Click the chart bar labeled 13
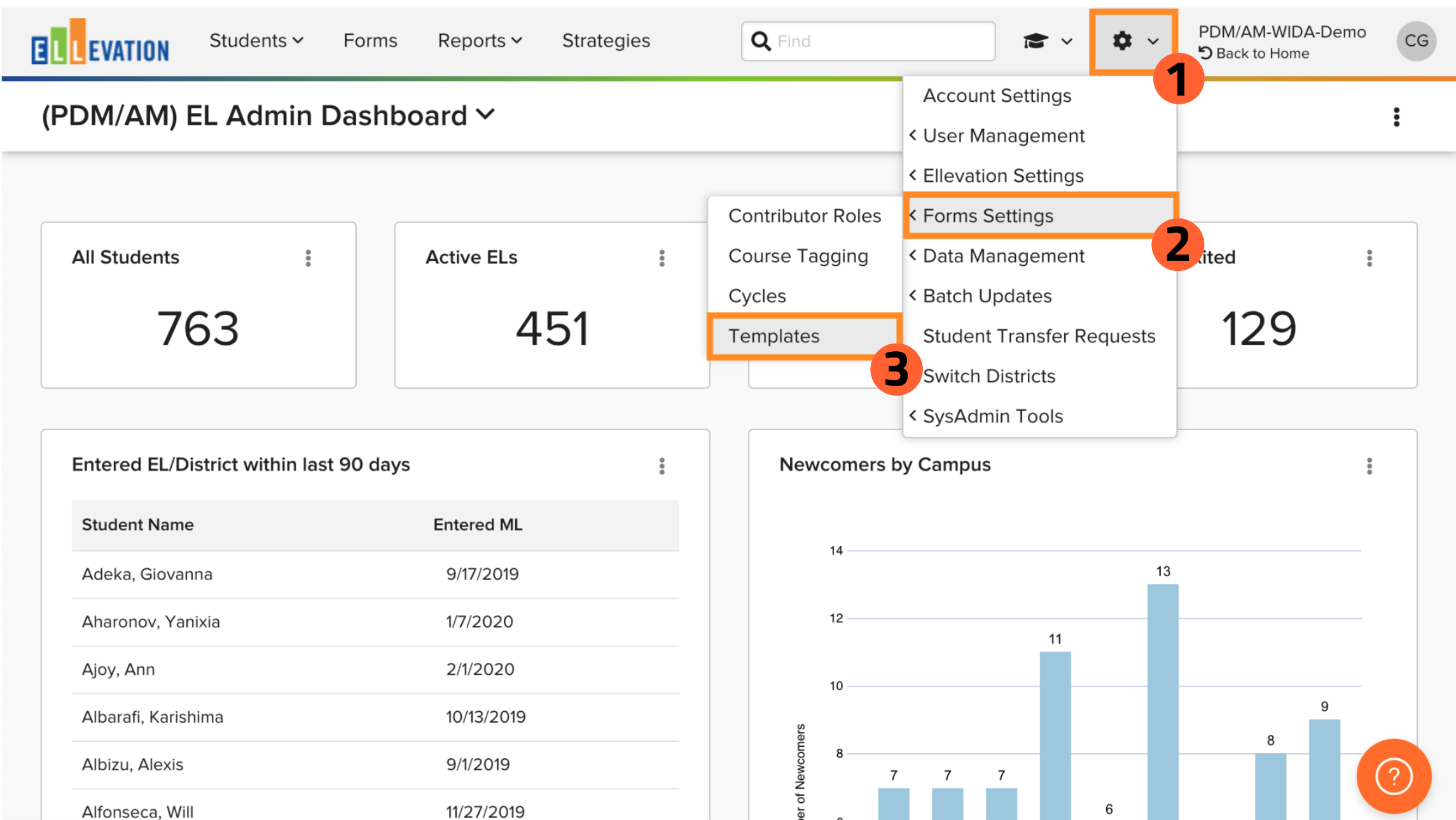Image resolution: width=1456 pixels, height=820 pixels. click(1163, 702)
